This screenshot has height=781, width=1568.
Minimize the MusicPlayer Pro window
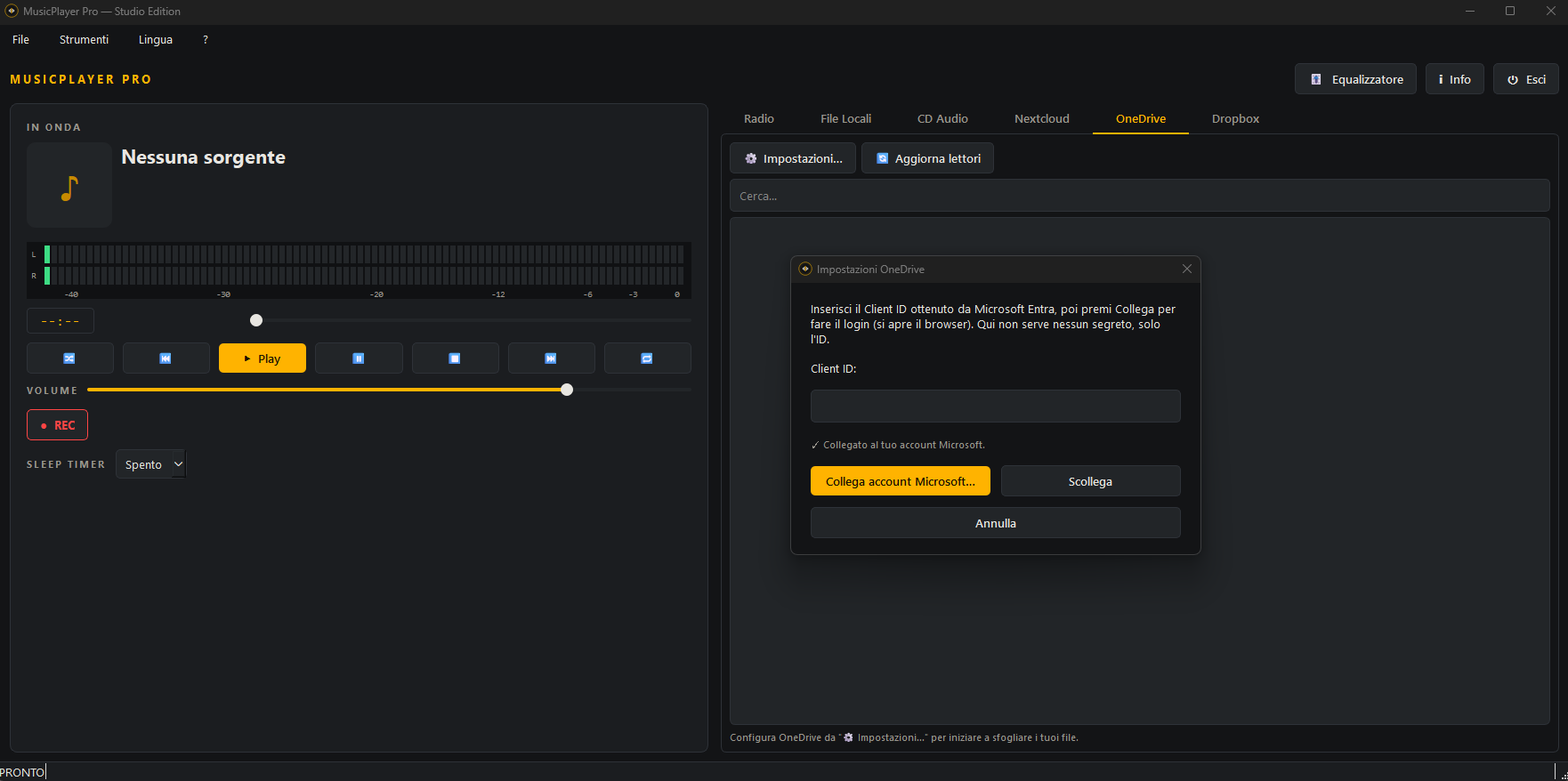[1470, 11]
